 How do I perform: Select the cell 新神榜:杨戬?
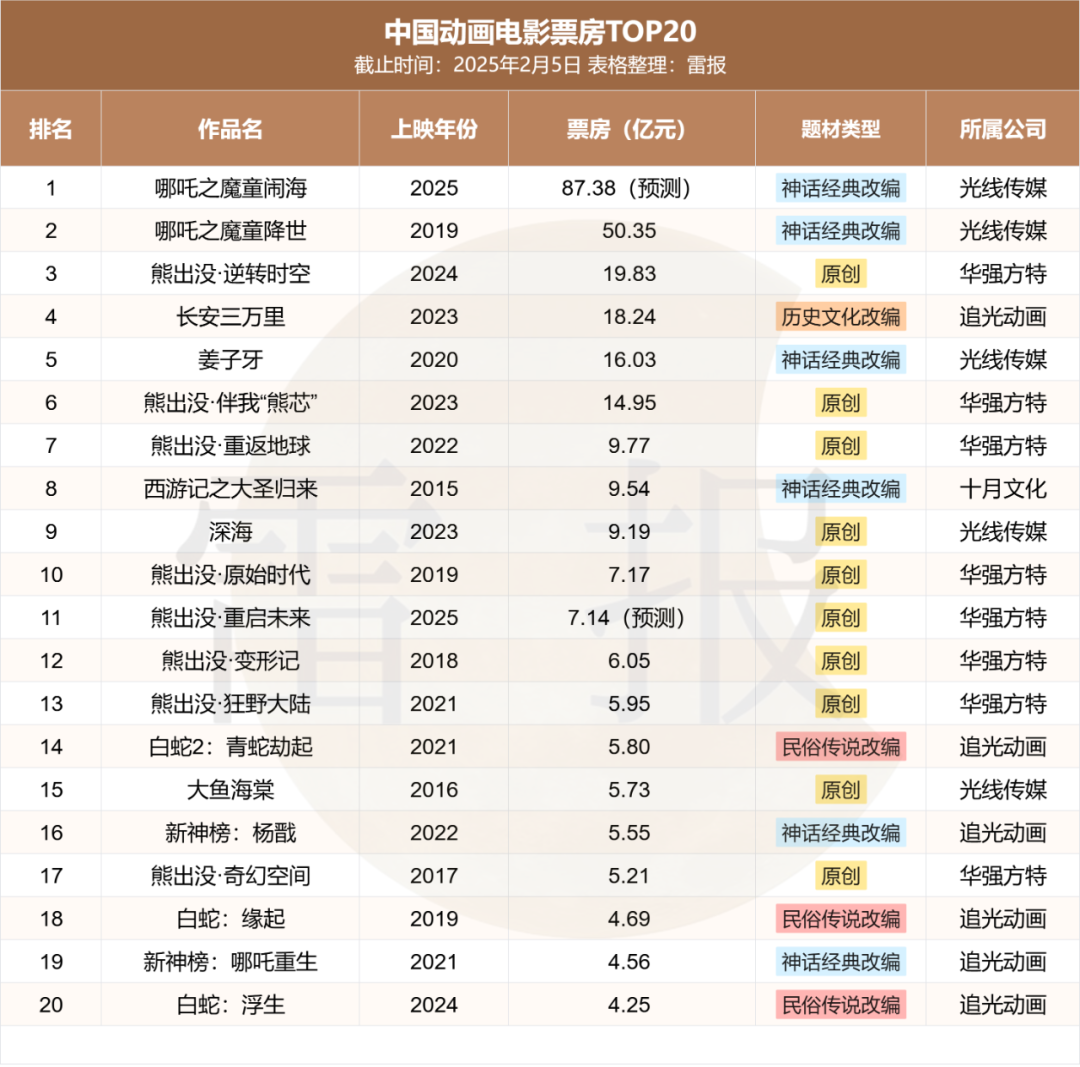point(230,833)
